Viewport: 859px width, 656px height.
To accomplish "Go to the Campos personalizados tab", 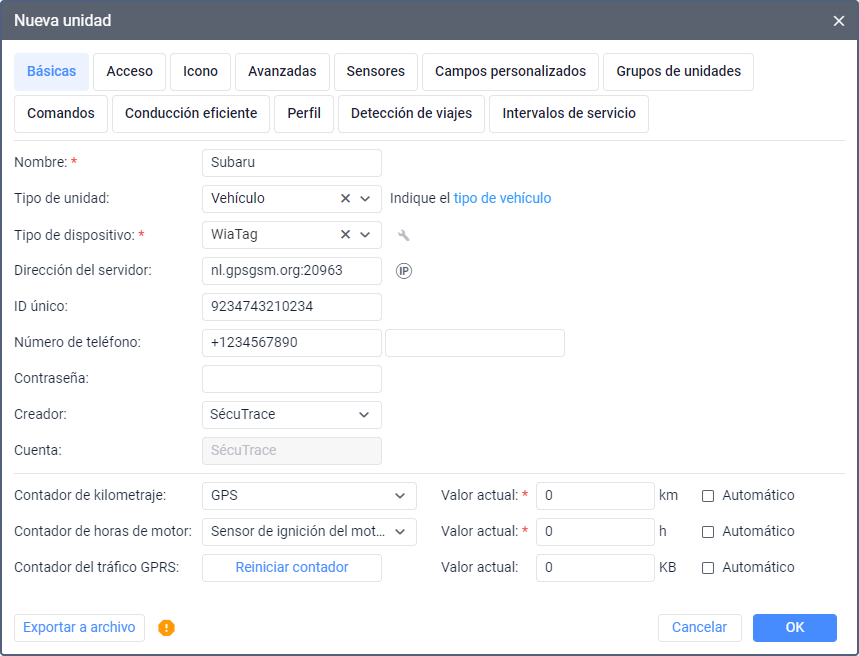I will click(x=510, y=72).
